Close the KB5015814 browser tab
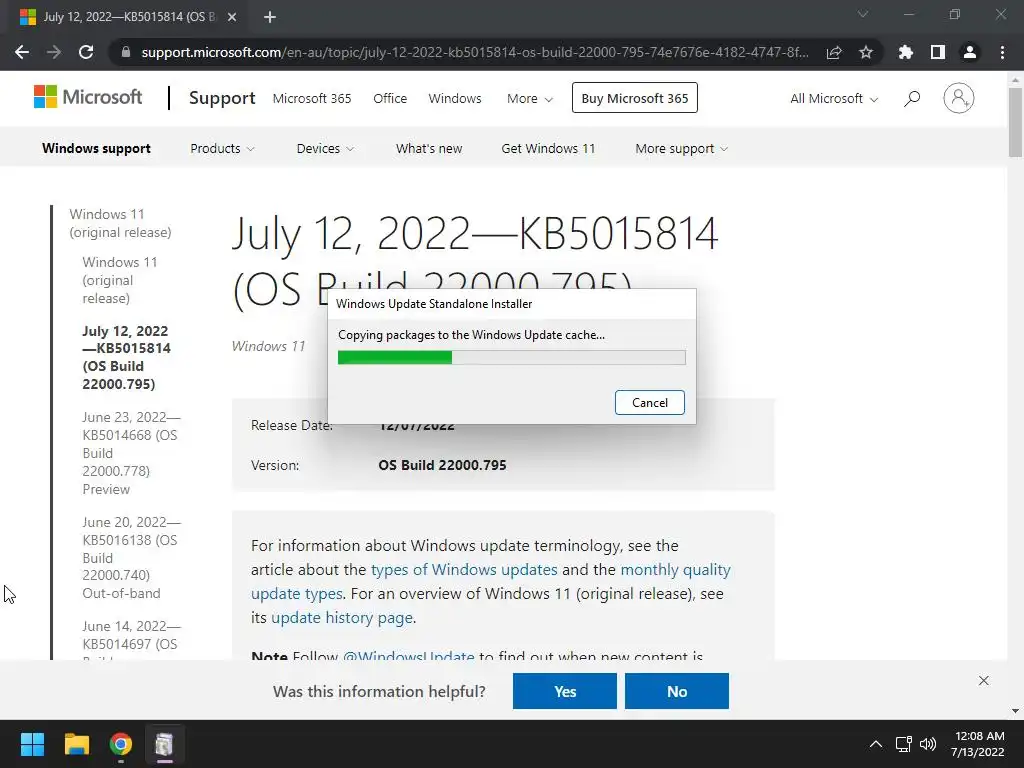1024x768 pixels. click(232, 17)
